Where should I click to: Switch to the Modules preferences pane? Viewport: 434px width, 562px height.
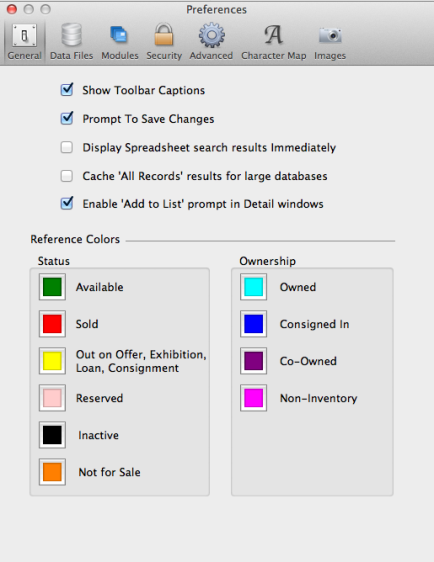point(120,42)
